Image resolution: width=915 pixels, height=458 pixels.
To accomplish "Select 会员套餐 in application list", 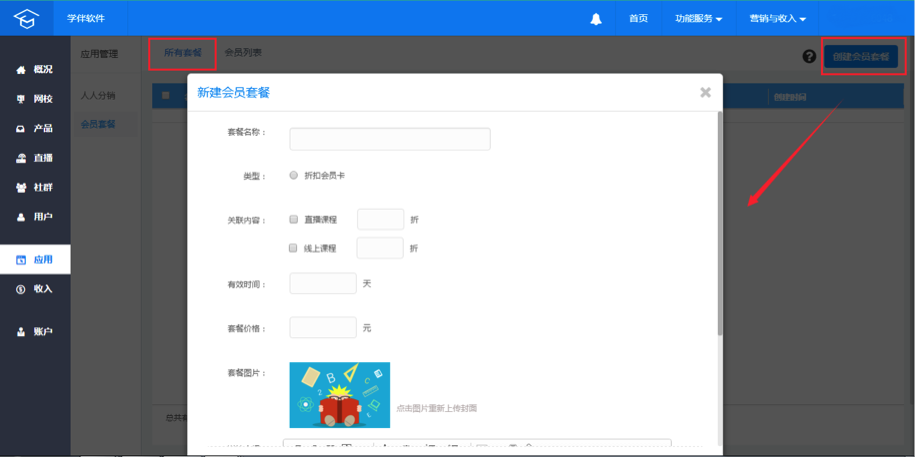I will (98, 124).
